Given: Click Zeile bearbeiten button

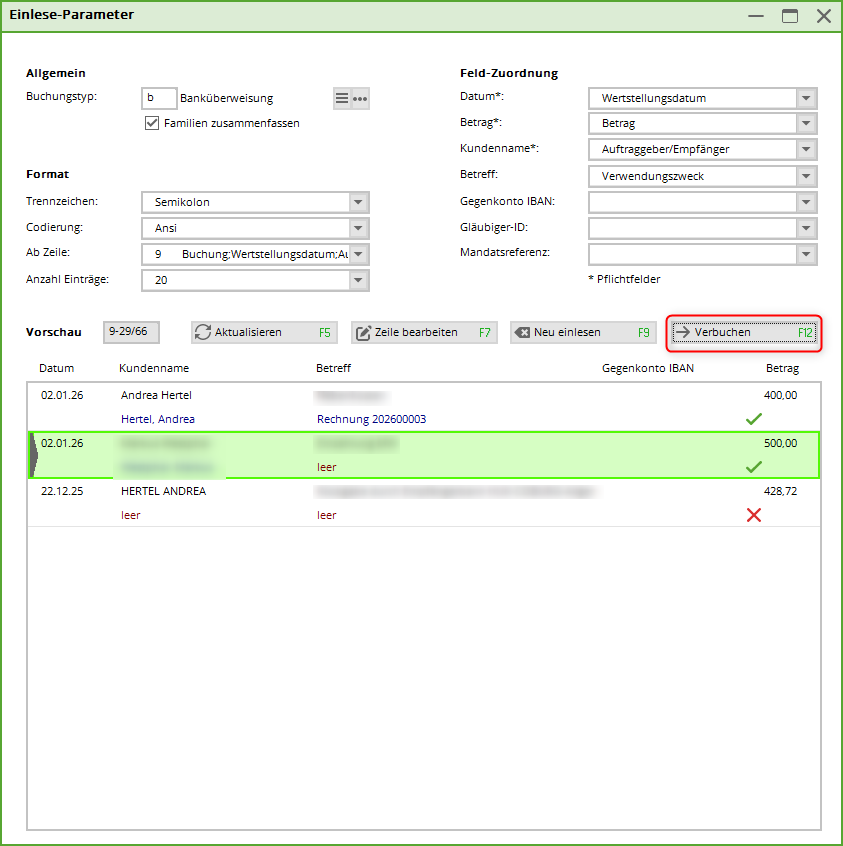Looking at the screenshot, I should coord(424,332).
